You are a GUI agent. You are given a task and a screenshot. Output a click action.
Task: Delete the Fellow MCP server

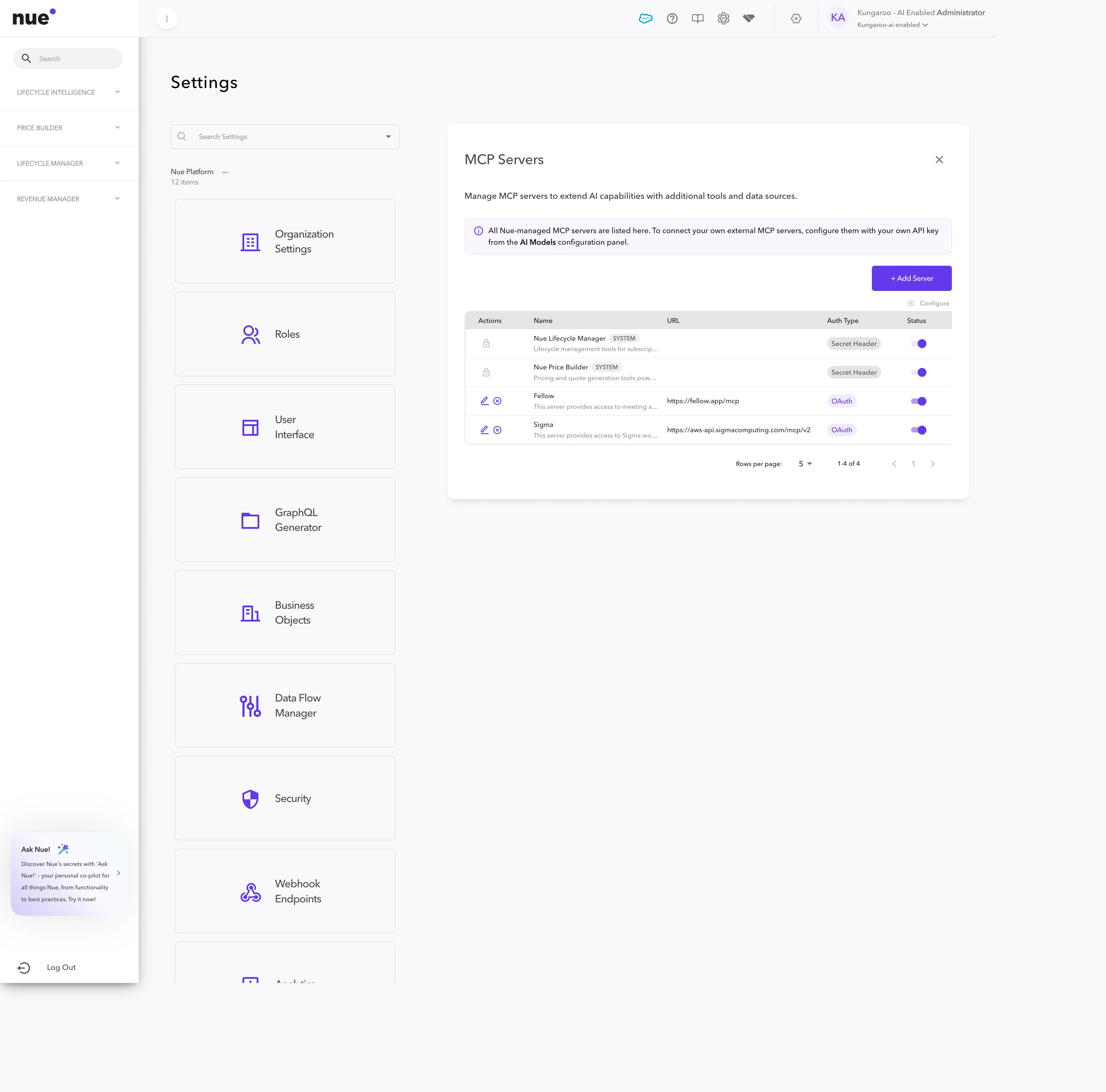click(x=498, y=401)
